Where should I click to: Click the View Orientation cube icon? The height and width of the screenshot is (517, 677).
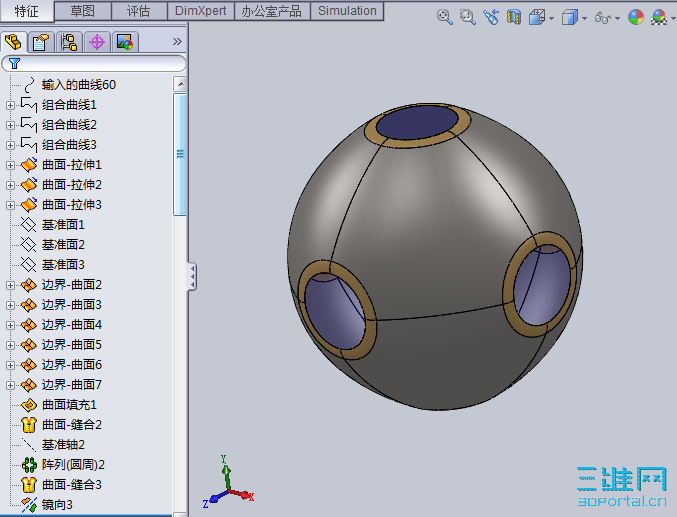point(537,17)
